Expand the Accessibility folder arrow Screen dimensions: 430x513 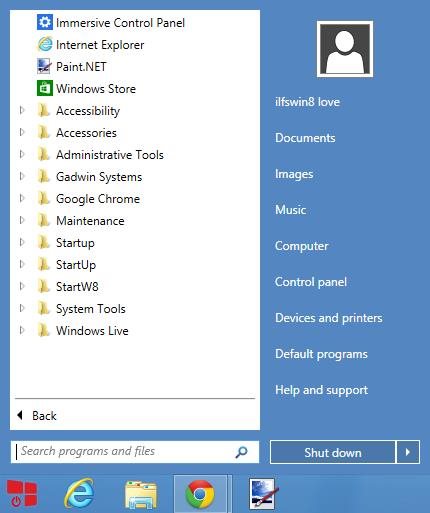coord(22,110)
